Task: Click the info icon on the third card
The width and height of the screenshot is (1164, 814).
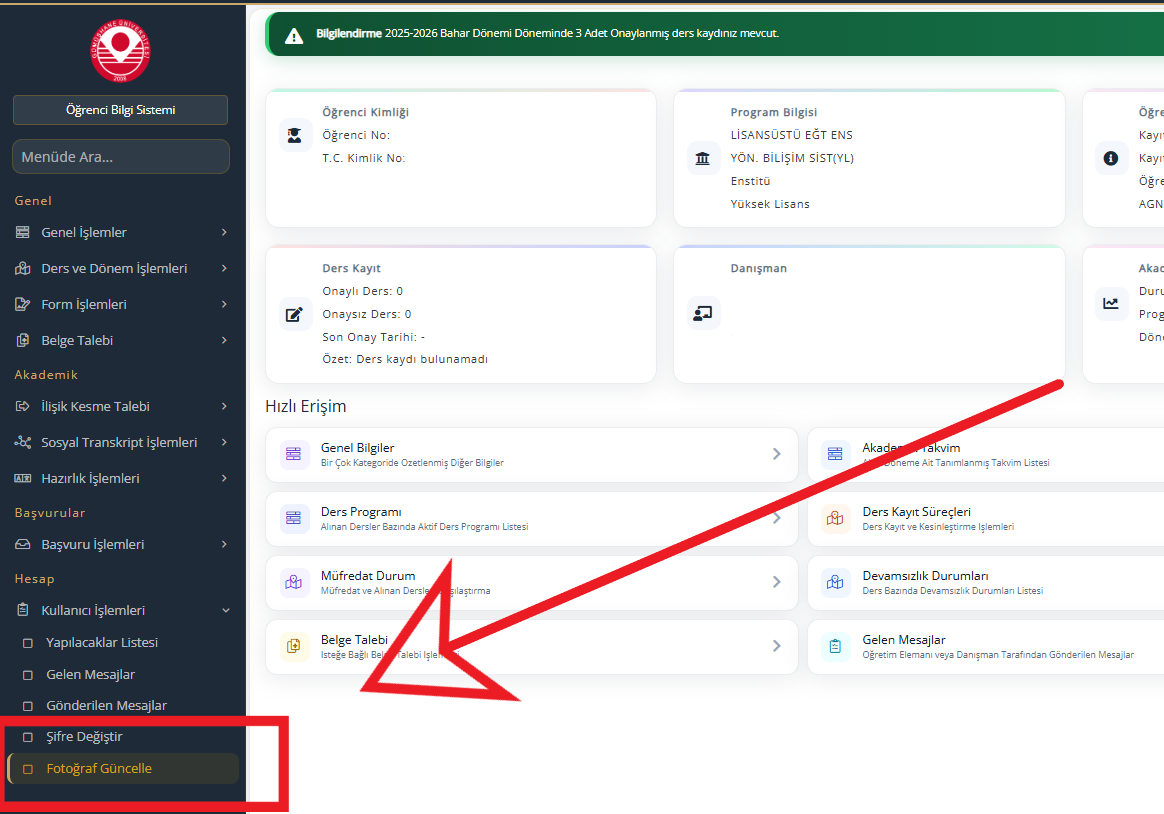Action: click(1111, 158)
